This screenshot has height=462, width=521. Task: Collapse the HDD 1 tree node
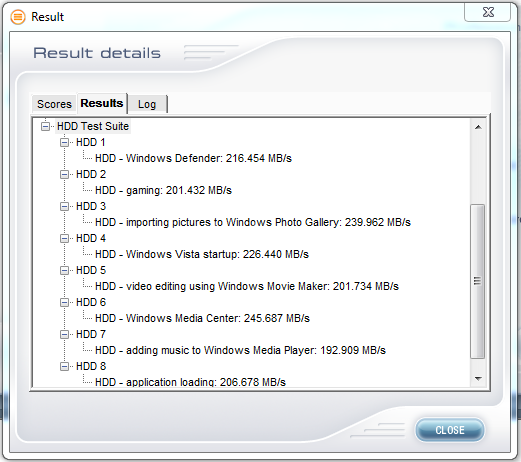(x=64, y=142)
